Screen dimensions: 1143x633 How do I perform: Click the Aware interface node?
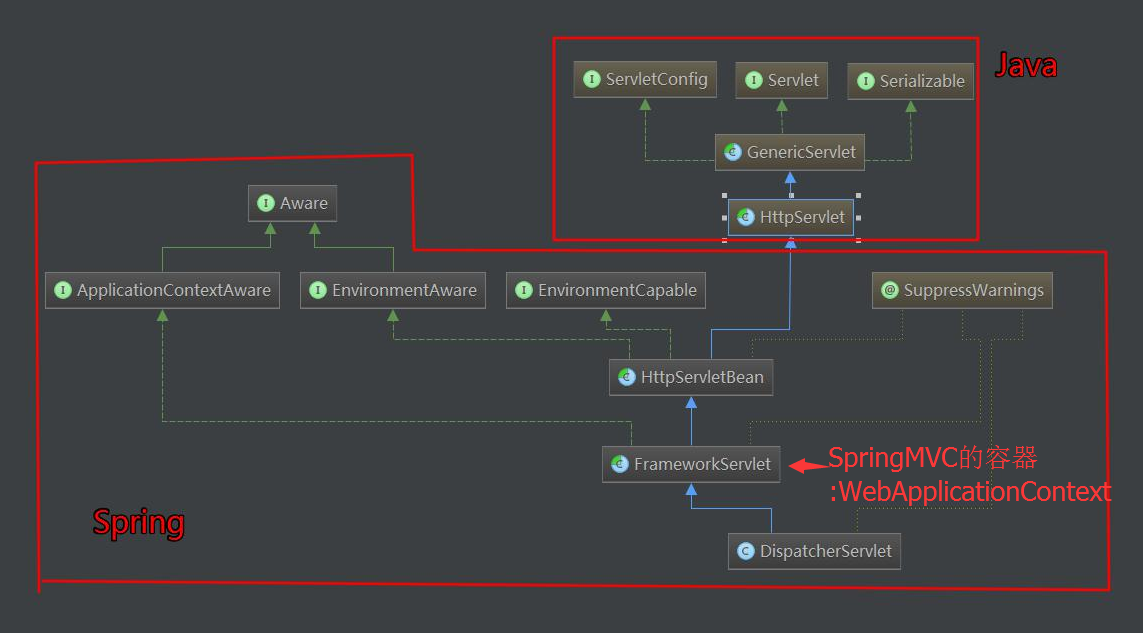tap(292, 203)
